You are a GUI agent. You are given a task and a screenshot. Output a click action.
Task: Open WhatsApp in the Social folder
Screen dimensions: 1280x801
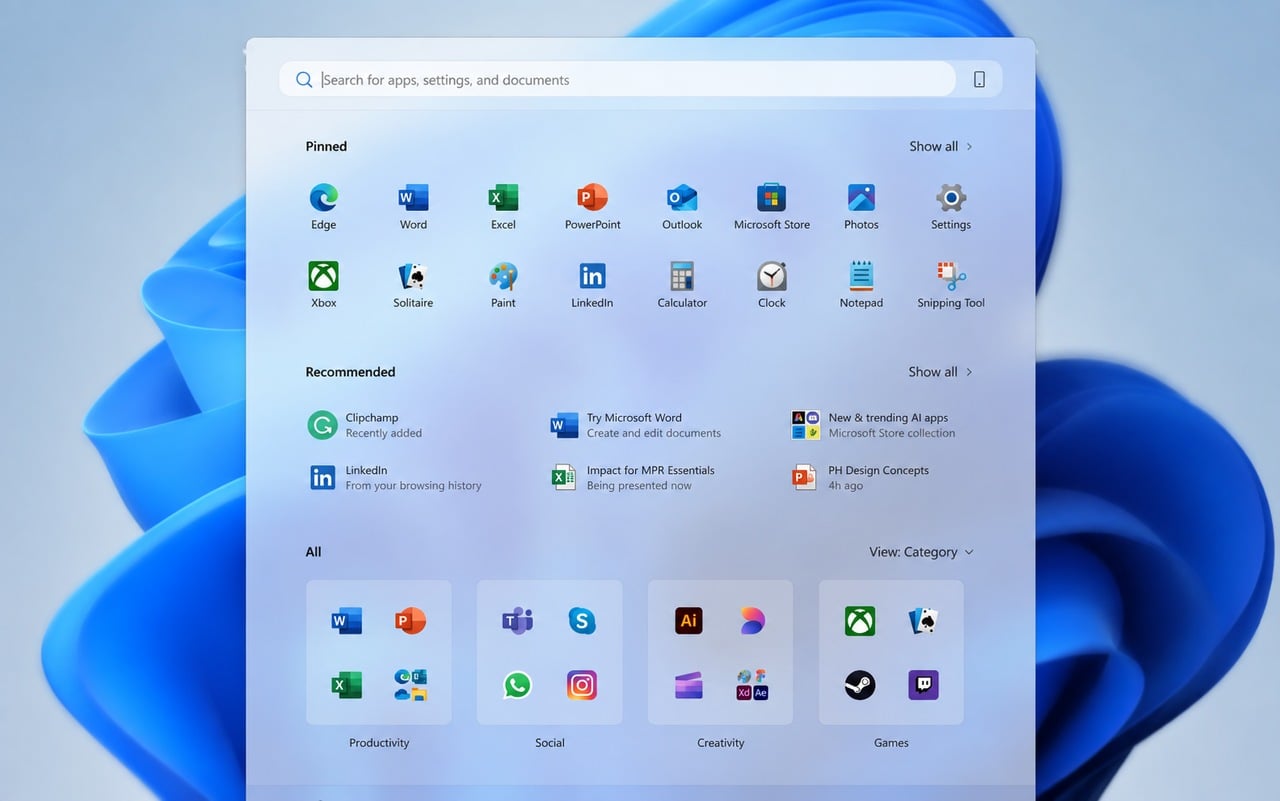tap(517, 685)
